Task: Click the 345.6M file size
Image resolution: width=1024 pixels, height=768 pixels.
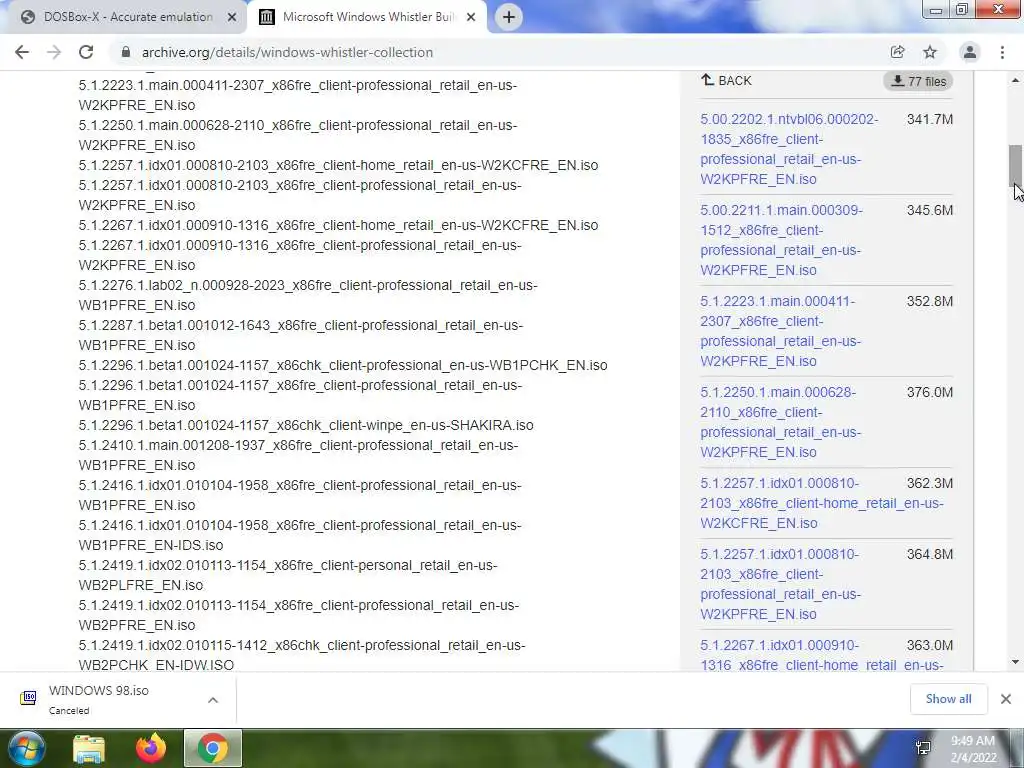Action: (929, 210)
